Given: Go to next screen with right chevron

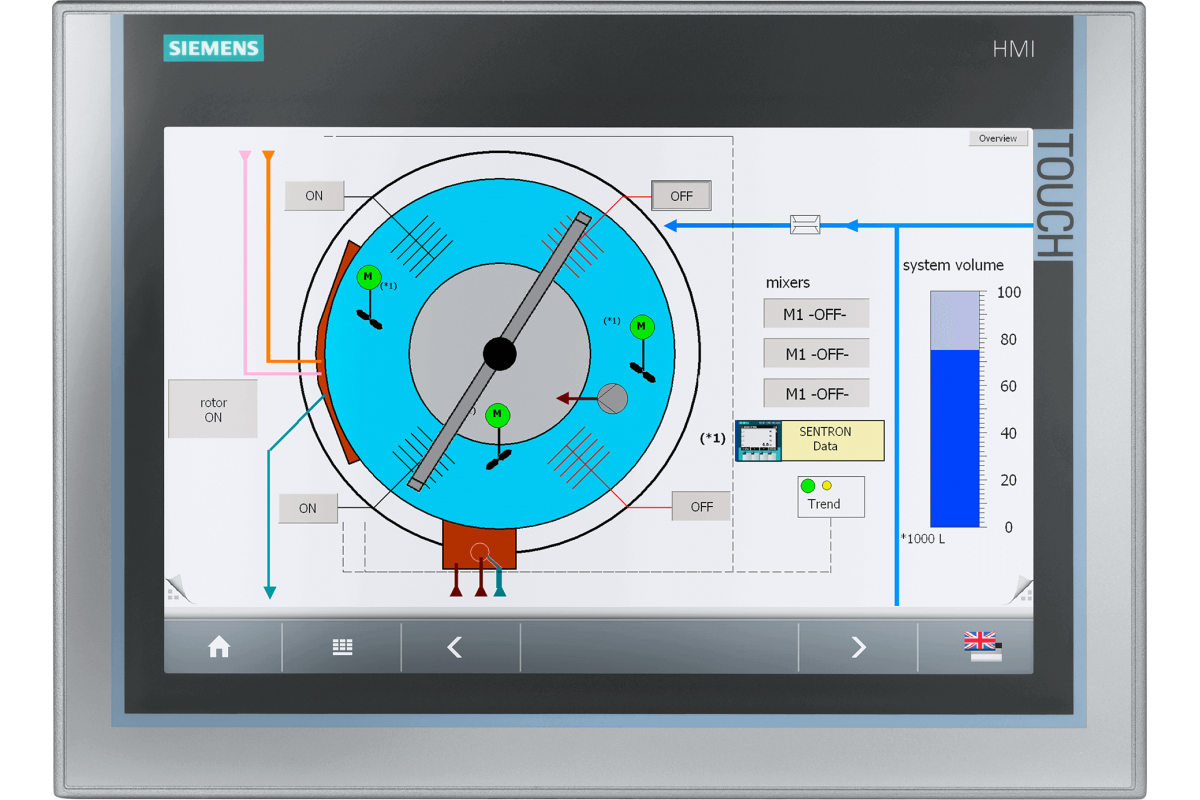Looking at the screenshot, I should pyautogui.click(x=858, y=648).
